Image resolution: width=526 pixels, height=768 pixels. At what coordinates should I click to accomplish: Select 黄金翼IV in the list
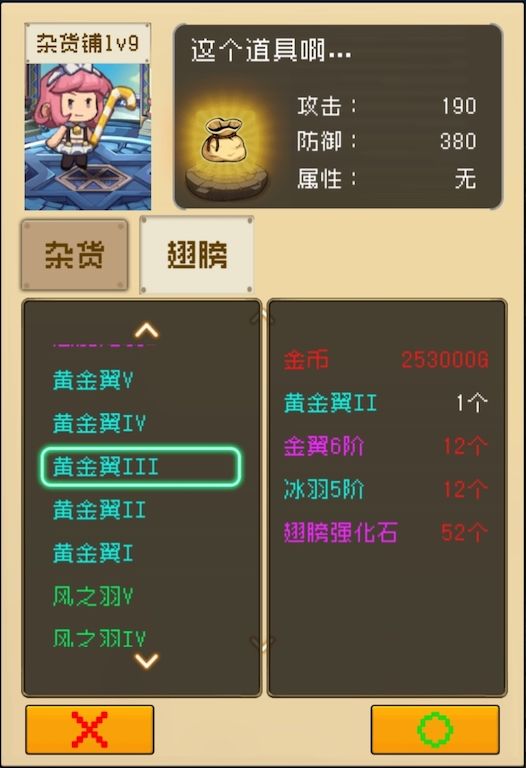point(99,423)
